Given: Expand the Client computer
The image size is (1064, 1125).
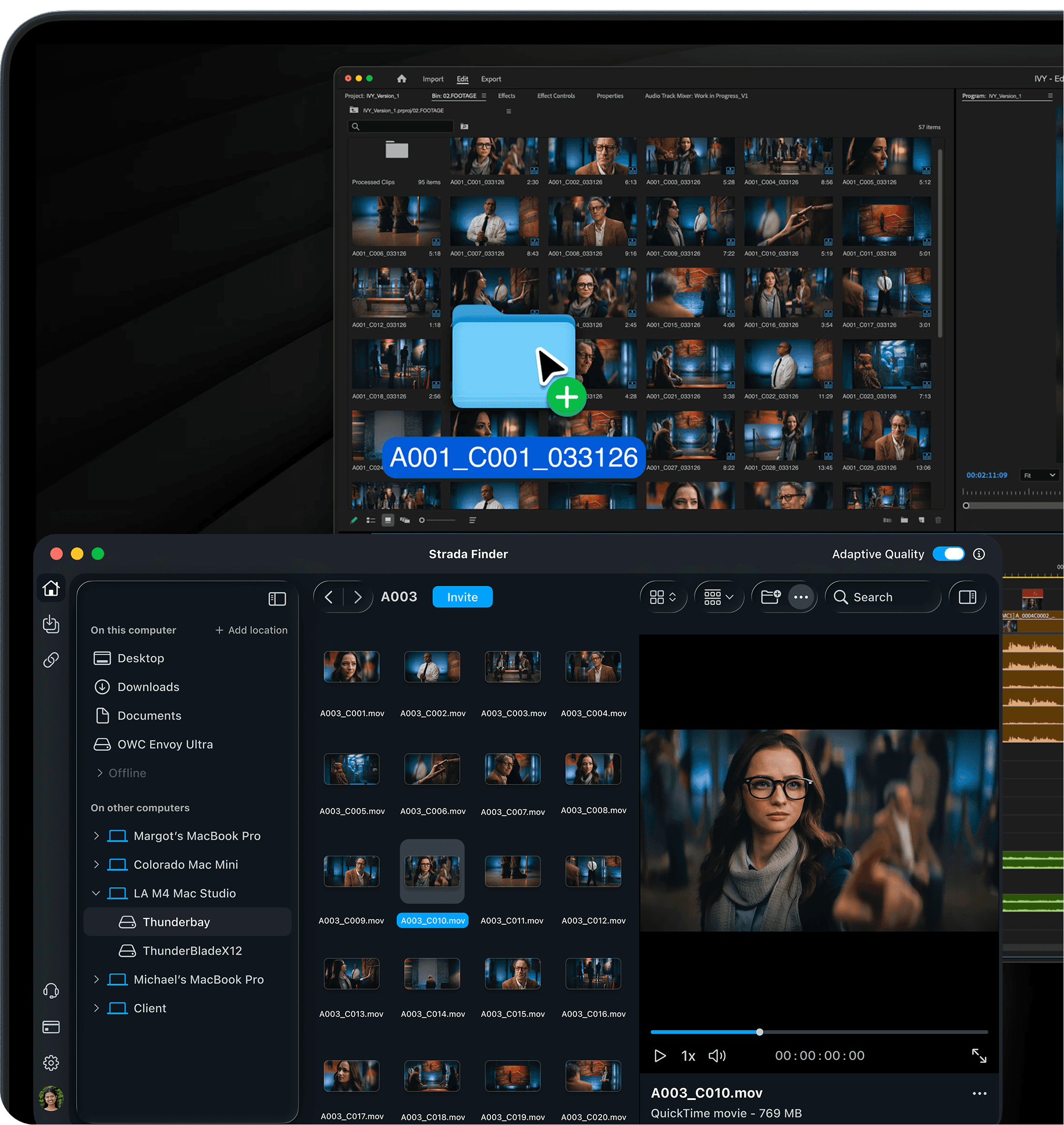Looking at the screenshot, I should (x=97, y=1008).
